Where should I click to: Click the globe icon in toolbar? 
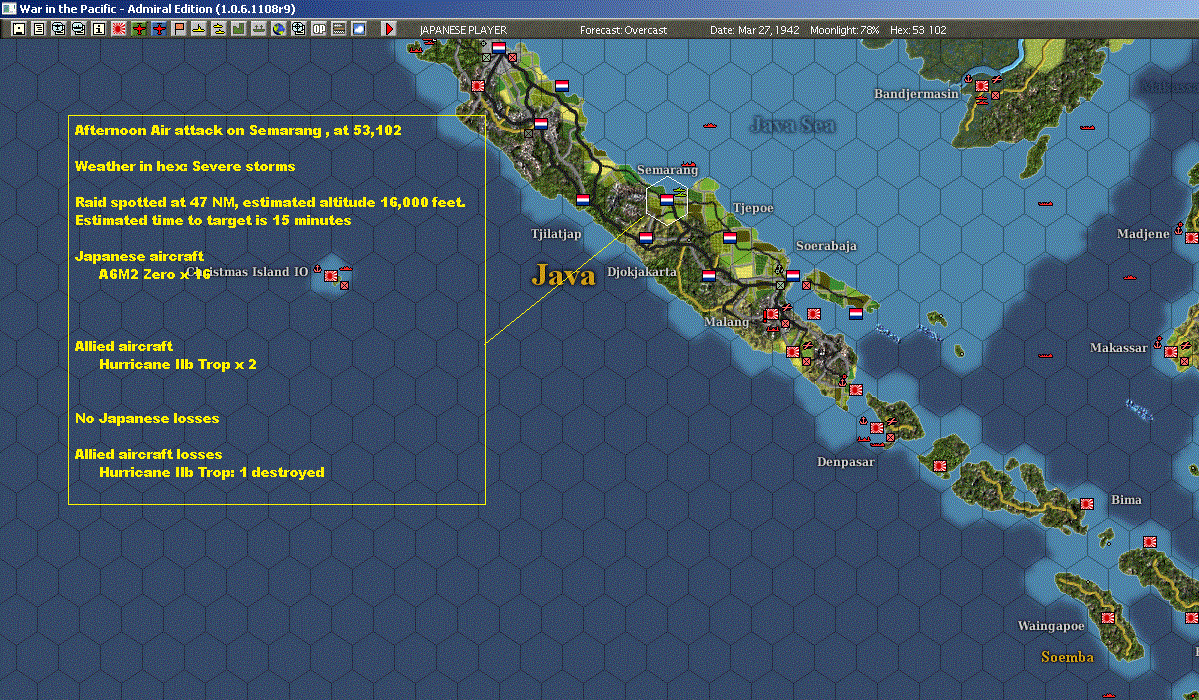279,29
